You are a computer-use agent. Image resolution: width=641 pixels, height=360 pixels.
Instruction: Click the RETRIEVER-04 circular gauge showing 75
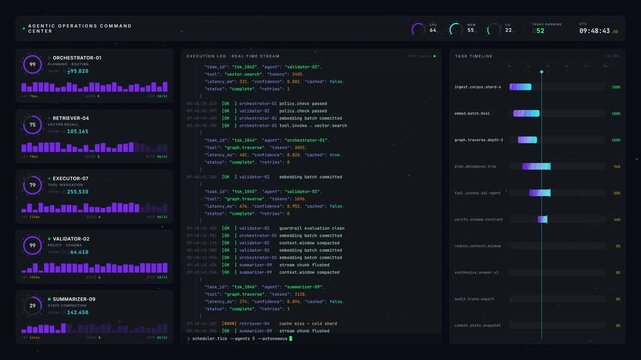(32, 125)
